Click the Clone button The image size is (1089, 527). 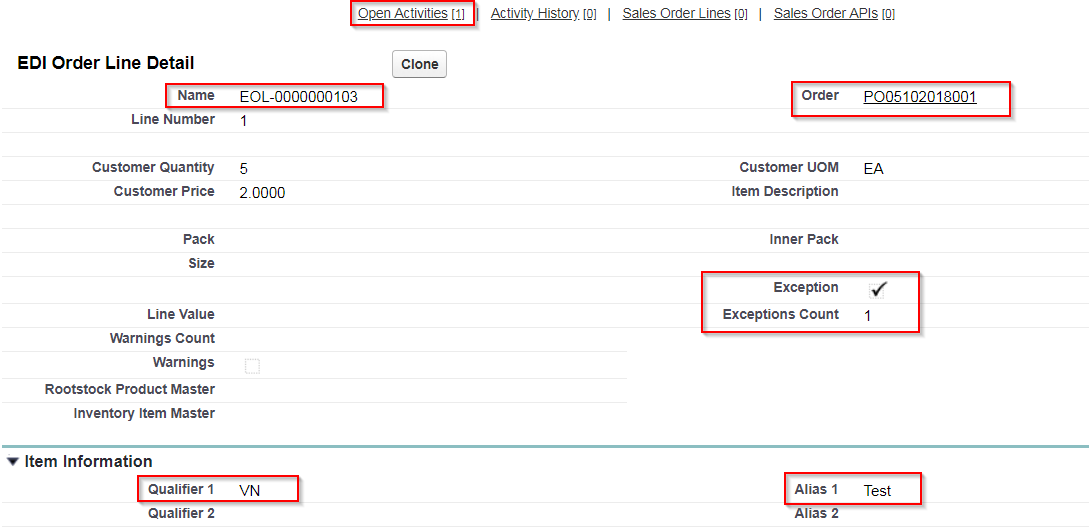419,64
